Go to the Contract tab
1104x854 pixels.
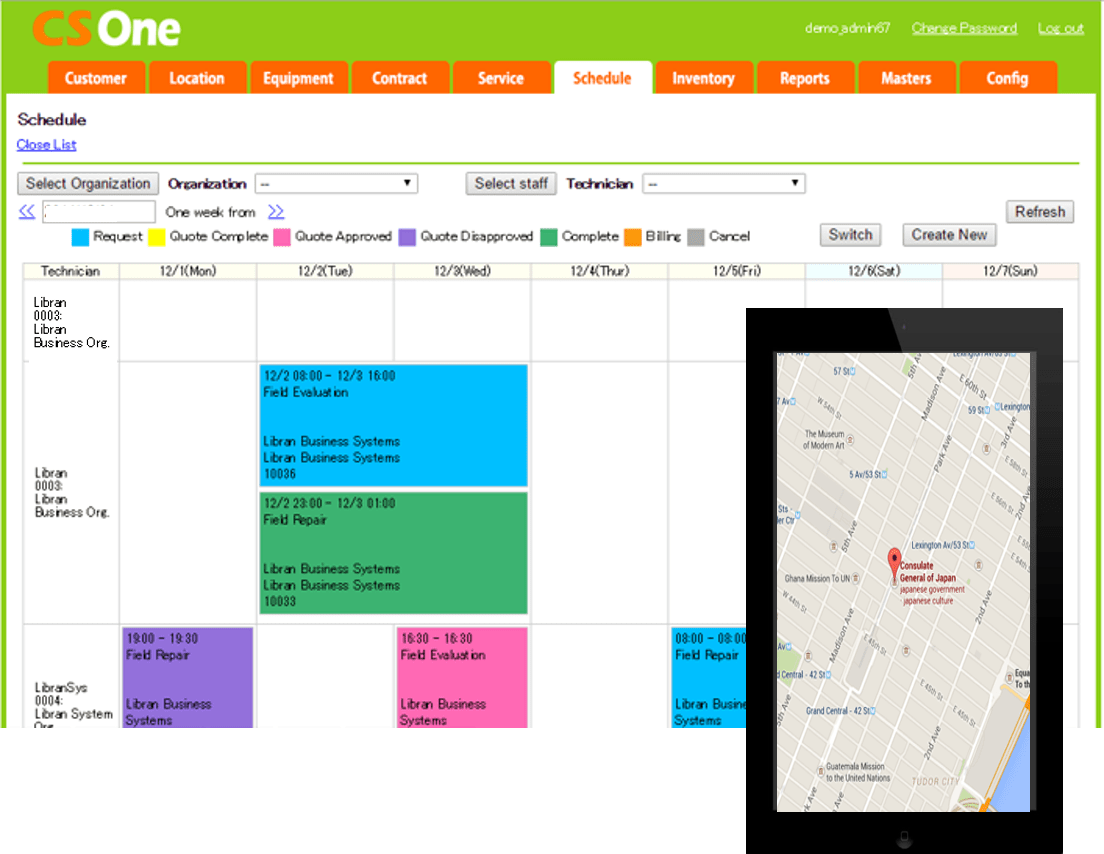401,77
